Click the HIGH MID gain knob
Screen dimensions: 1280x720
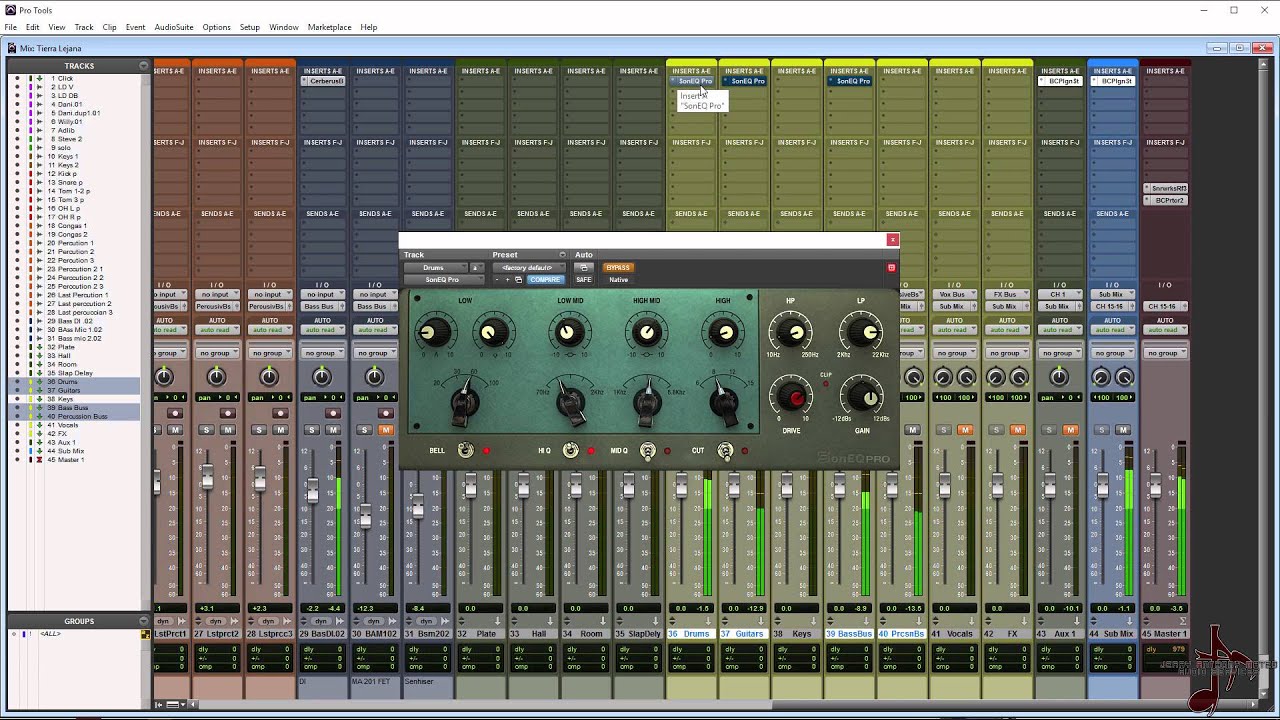coord(646,332)
